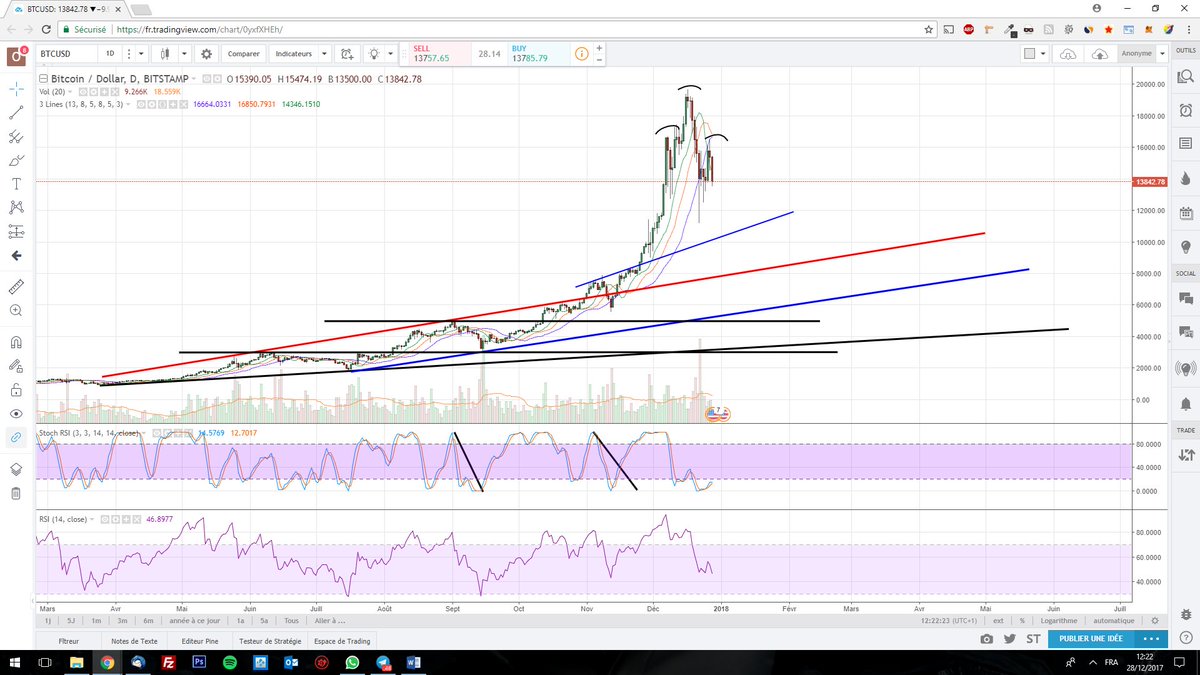Open the ideas stream panel icon

click(1185, 368)
